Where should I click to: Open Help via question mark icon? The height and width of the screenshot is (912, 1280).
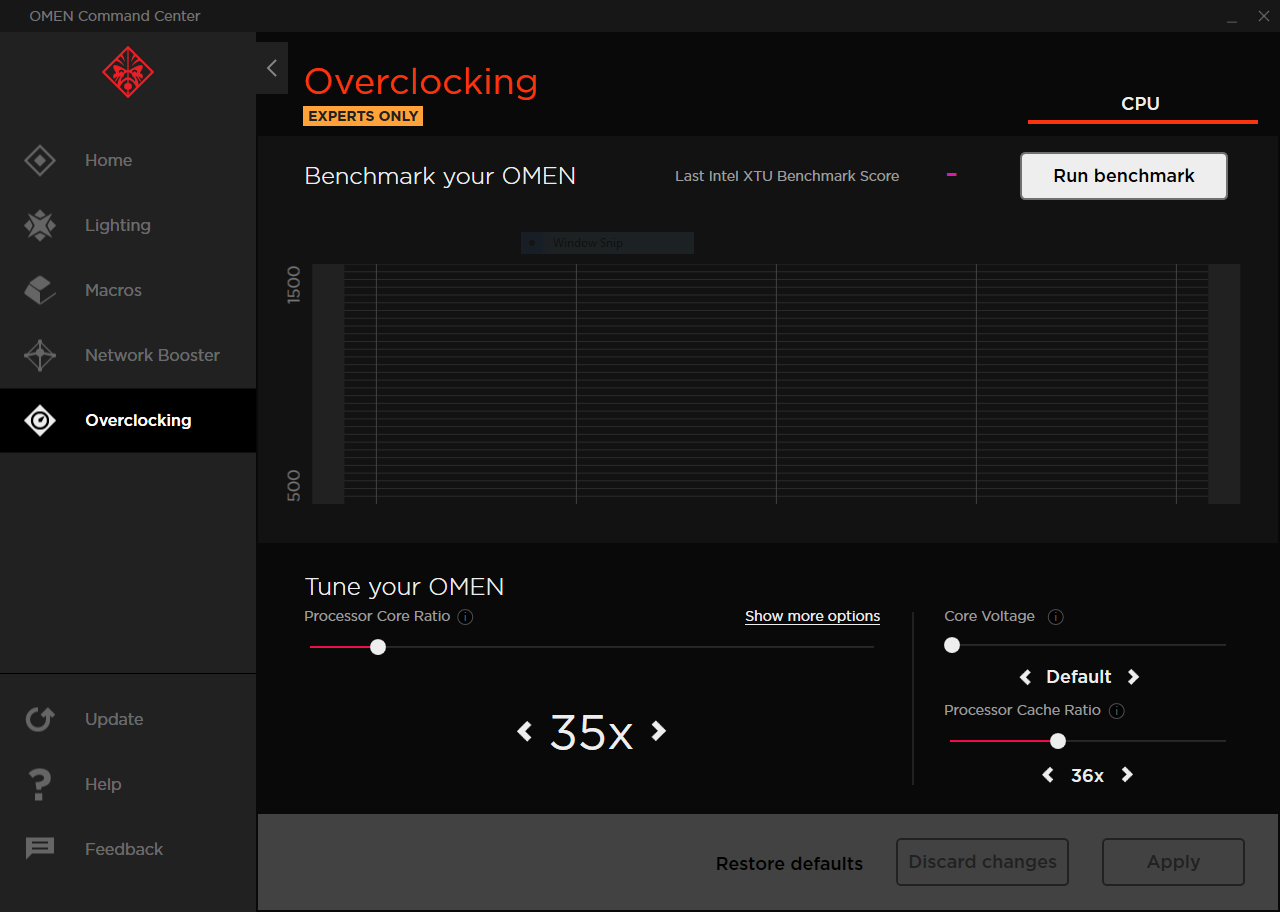tap(40, 784)
